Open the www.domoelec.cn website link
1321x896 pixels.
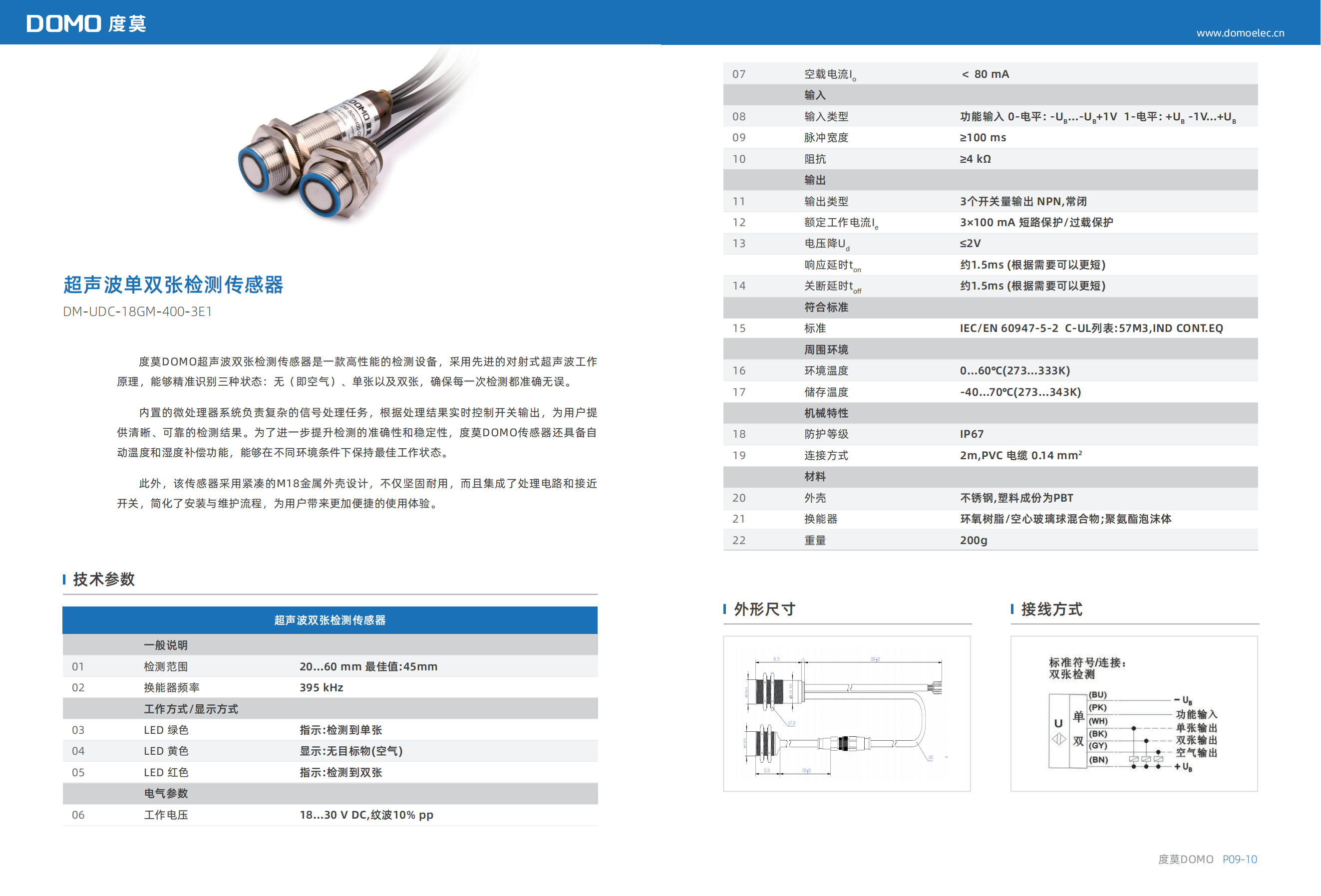[x=1240, y=33]
